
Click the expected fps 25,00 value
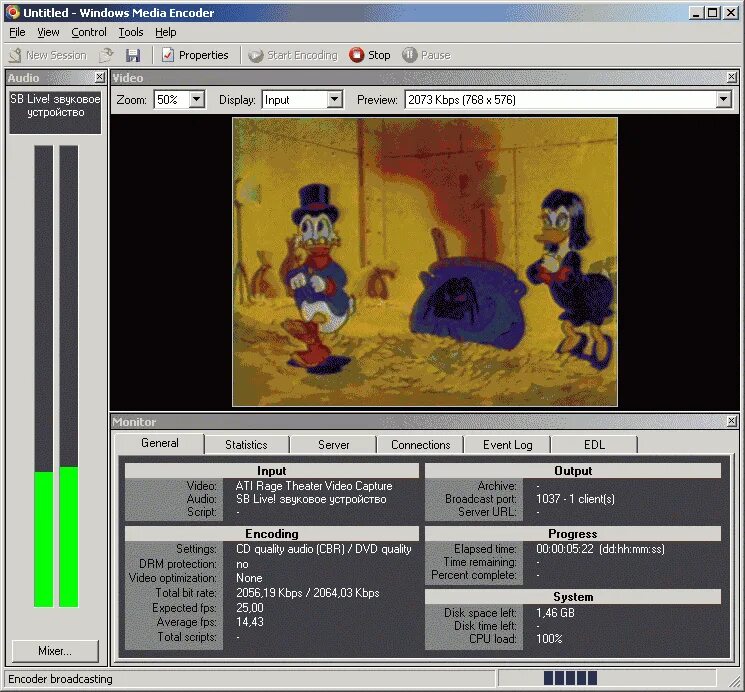(249, 607)
